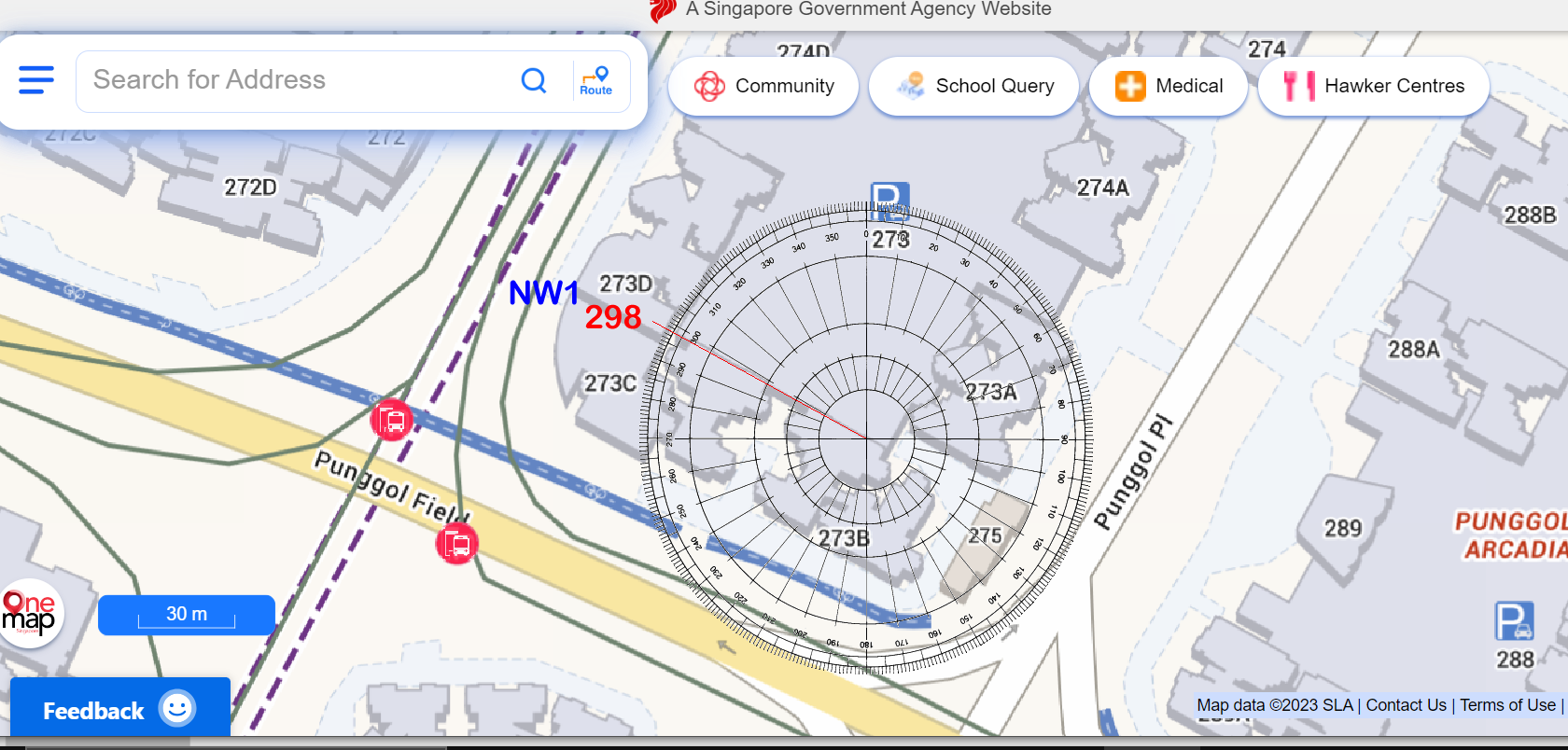
Task: Open the Contact Us link
Action: 1406,705
